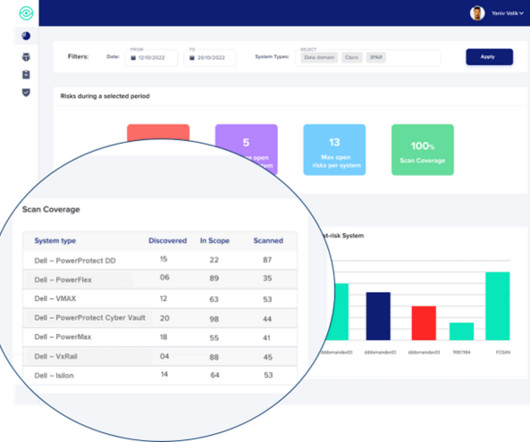
Task: Click In Scope value 98 for Cyber Vault
Action: pos(214,319)
